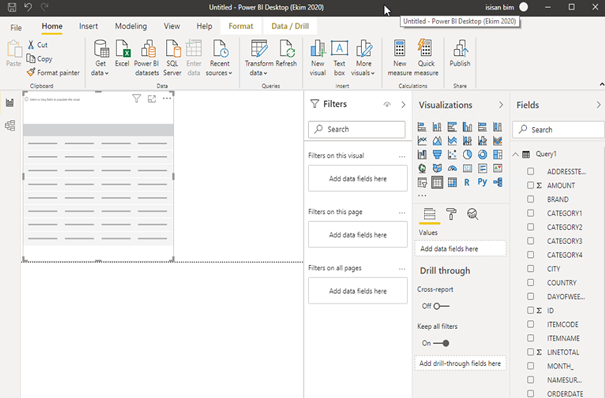
Task: Select the Ribbon chart visualization
Action: (x=497, y=141)
